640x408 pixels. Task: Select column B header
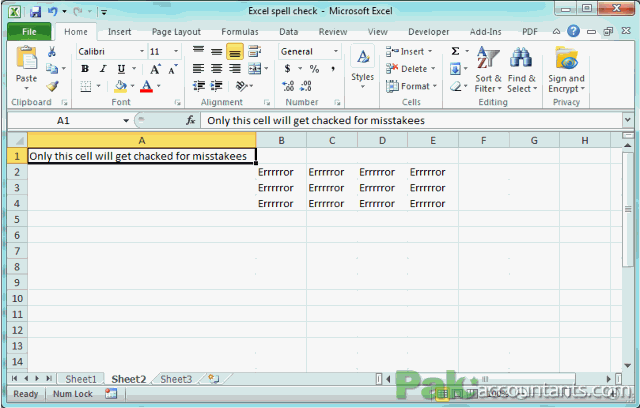[x=281, y=140]
